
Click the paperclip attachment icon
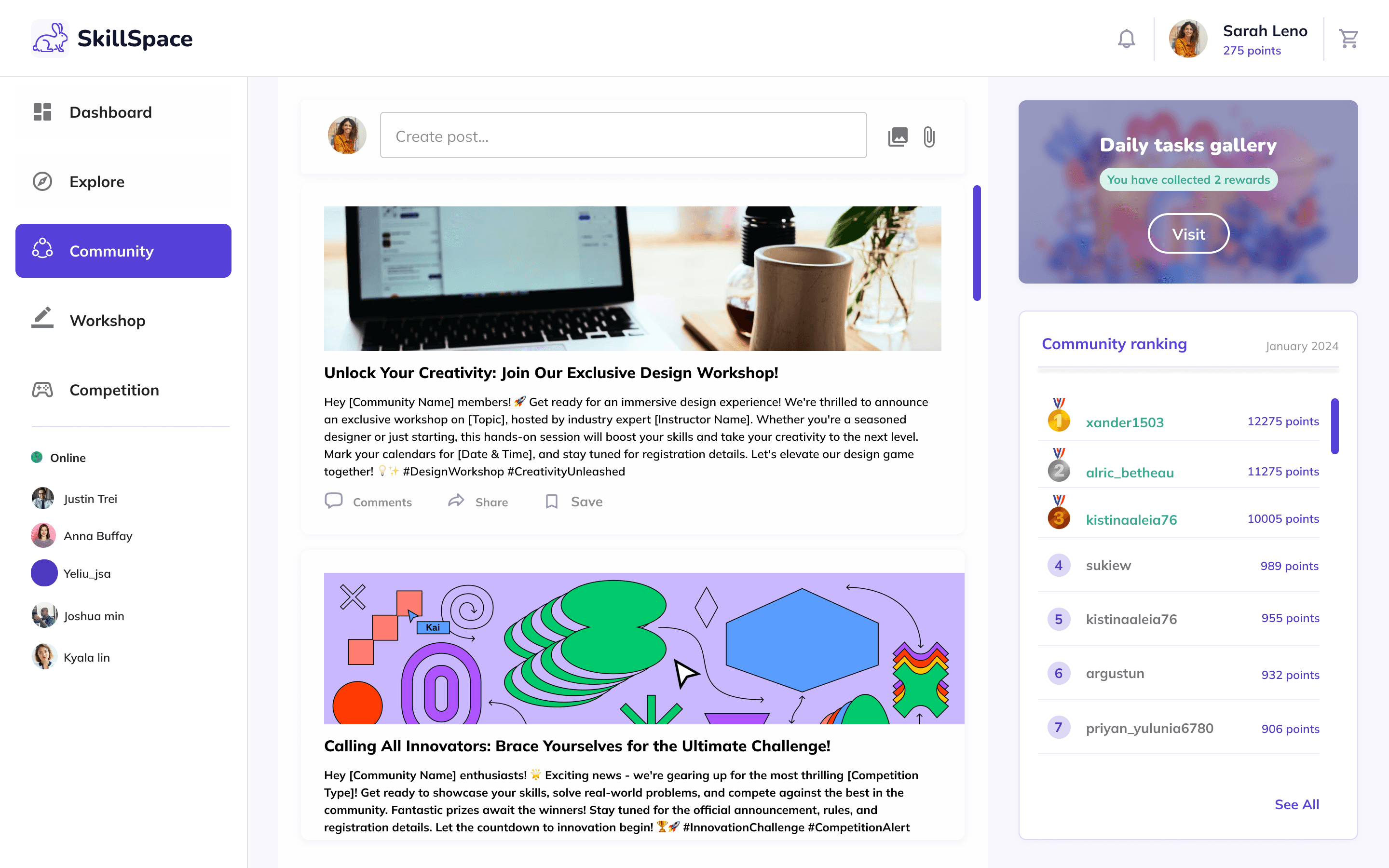[929, 136]
